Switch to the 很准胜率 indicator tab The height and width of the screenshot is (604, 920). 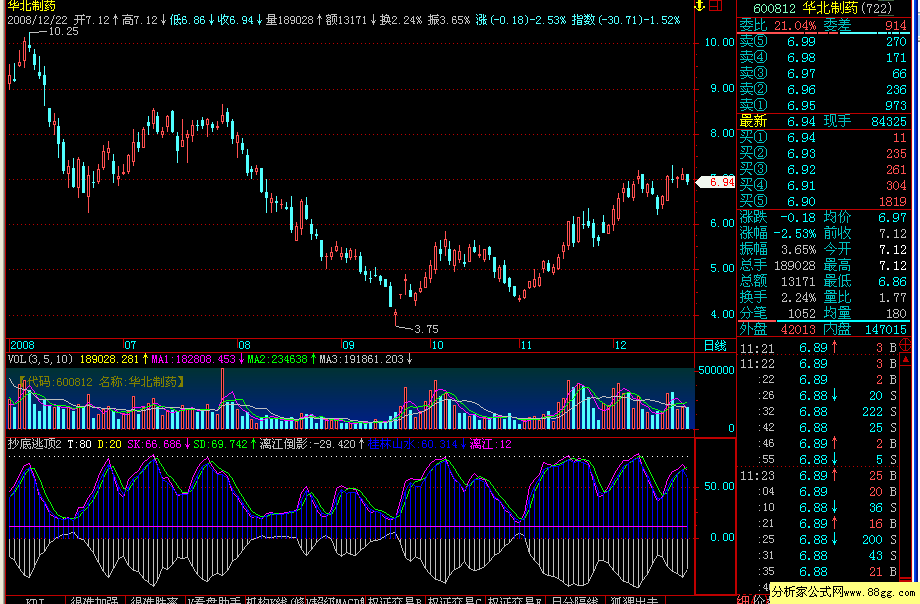tap(154, 600)
